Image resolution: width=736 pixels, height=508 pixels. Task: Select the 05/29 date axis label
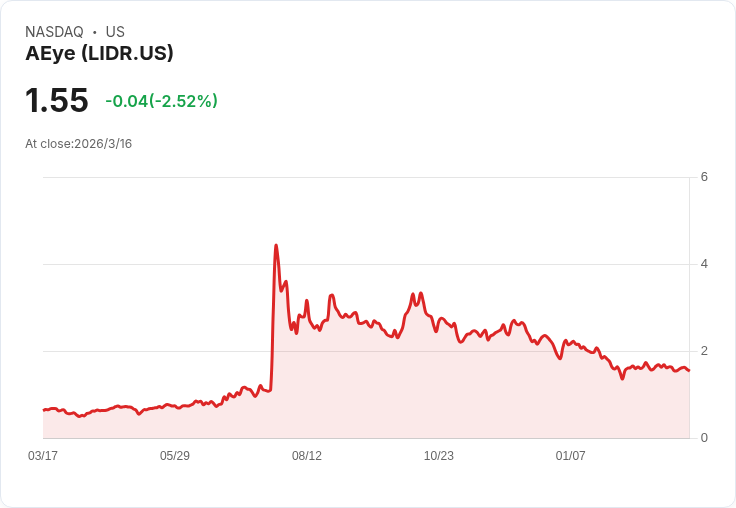click(x=175, y=456)
